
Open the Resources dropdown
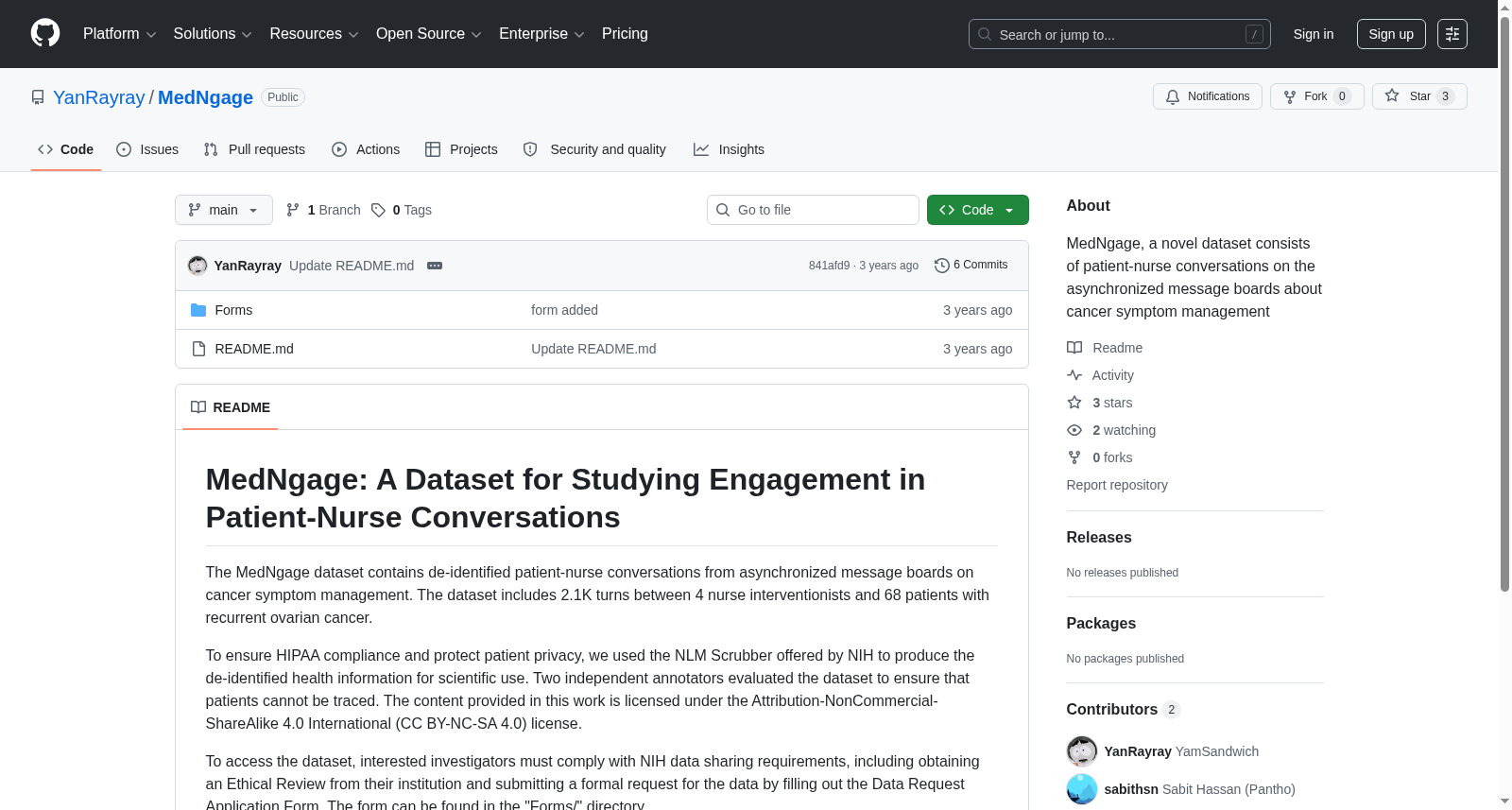(x=314, y=34)
